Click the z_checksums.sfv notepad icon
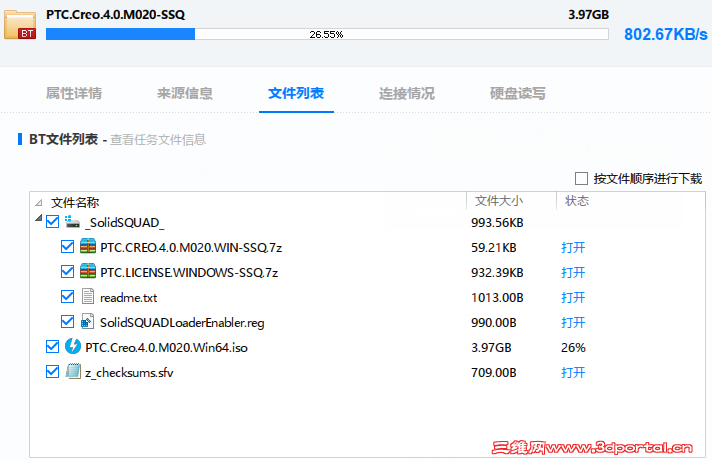 coord(73,372)
